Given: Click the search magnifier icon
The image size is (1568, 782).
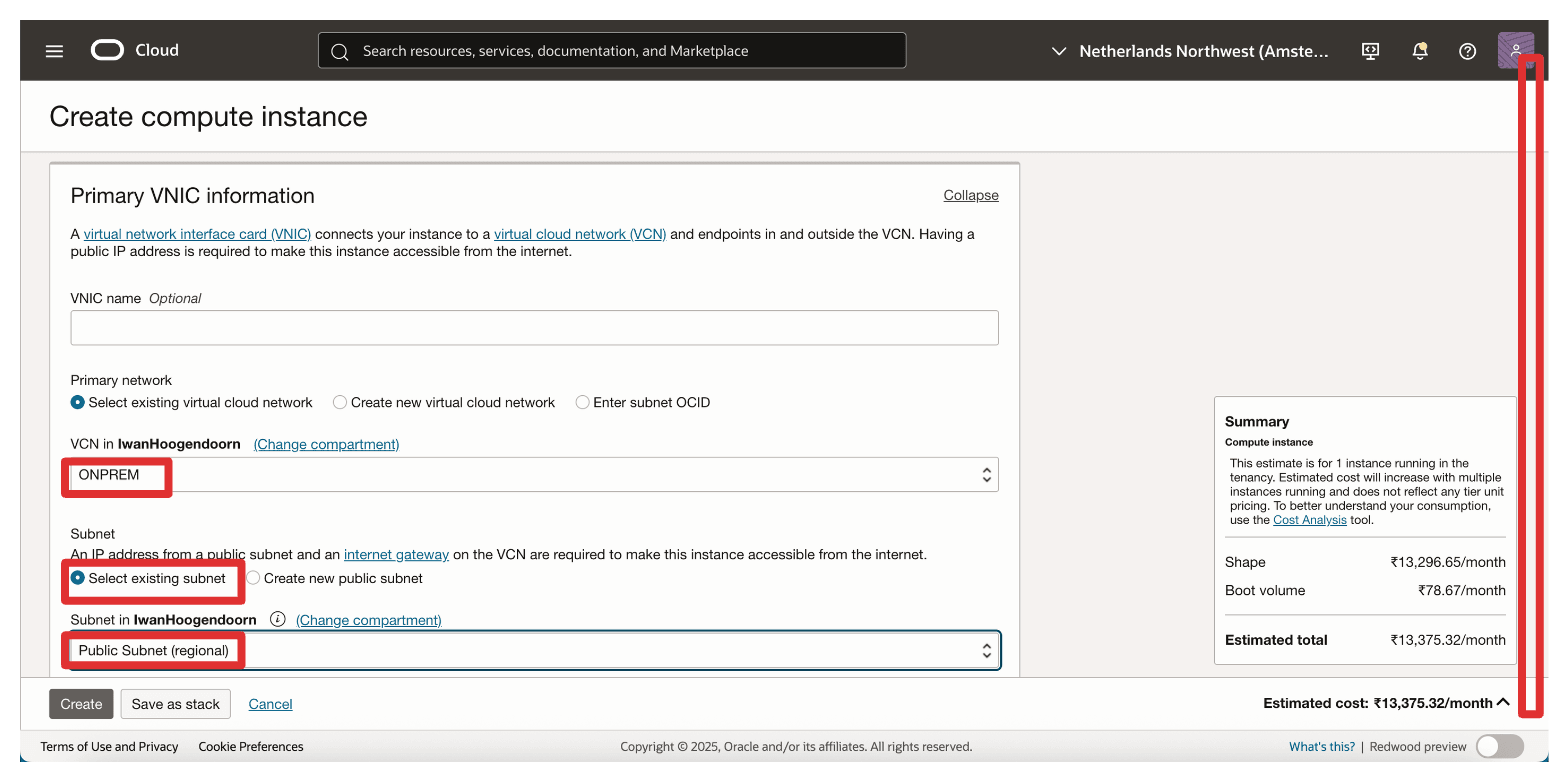Looking at the screenshot, I should pyautogui.click(x=340, y=51).
